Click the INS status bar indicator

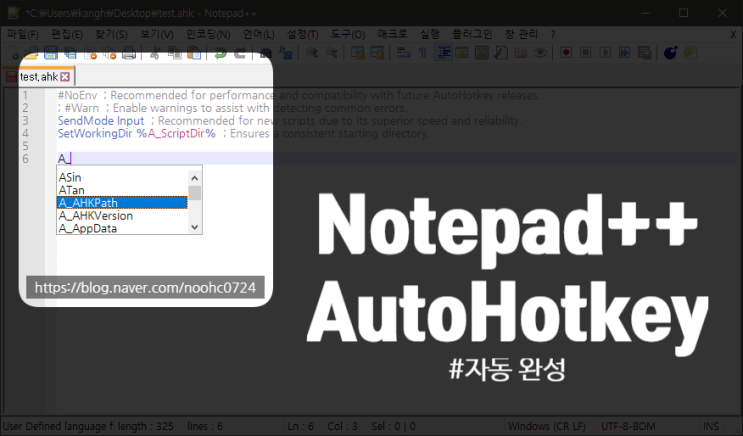point(711,427)
